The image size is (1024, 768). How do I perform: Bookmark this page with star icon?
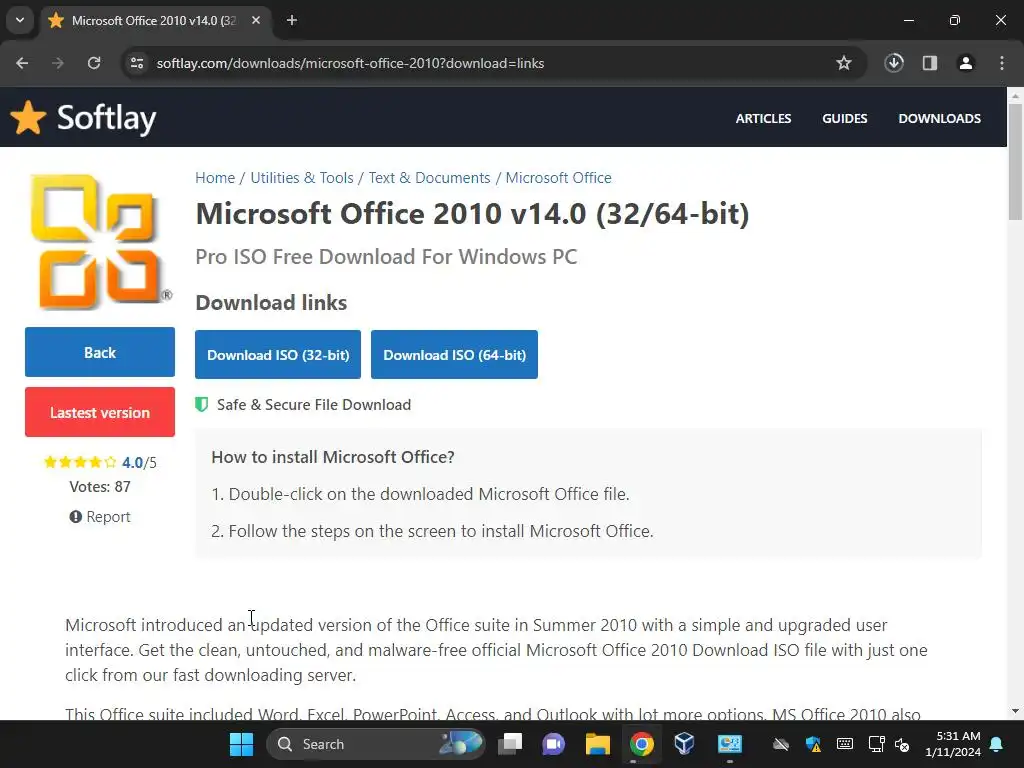pos(844,63)
